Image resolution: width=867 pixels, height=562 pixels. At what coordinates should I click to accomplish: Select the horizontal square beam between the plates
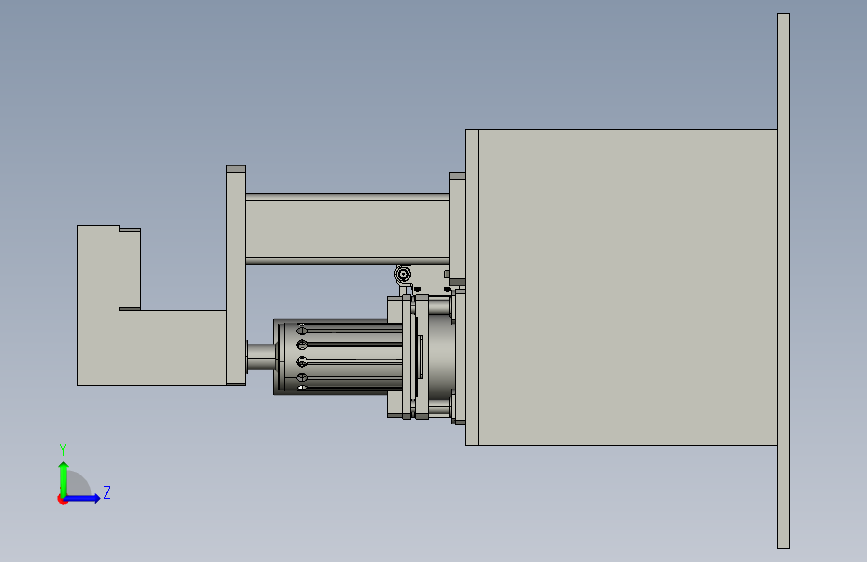pos(347,228)
